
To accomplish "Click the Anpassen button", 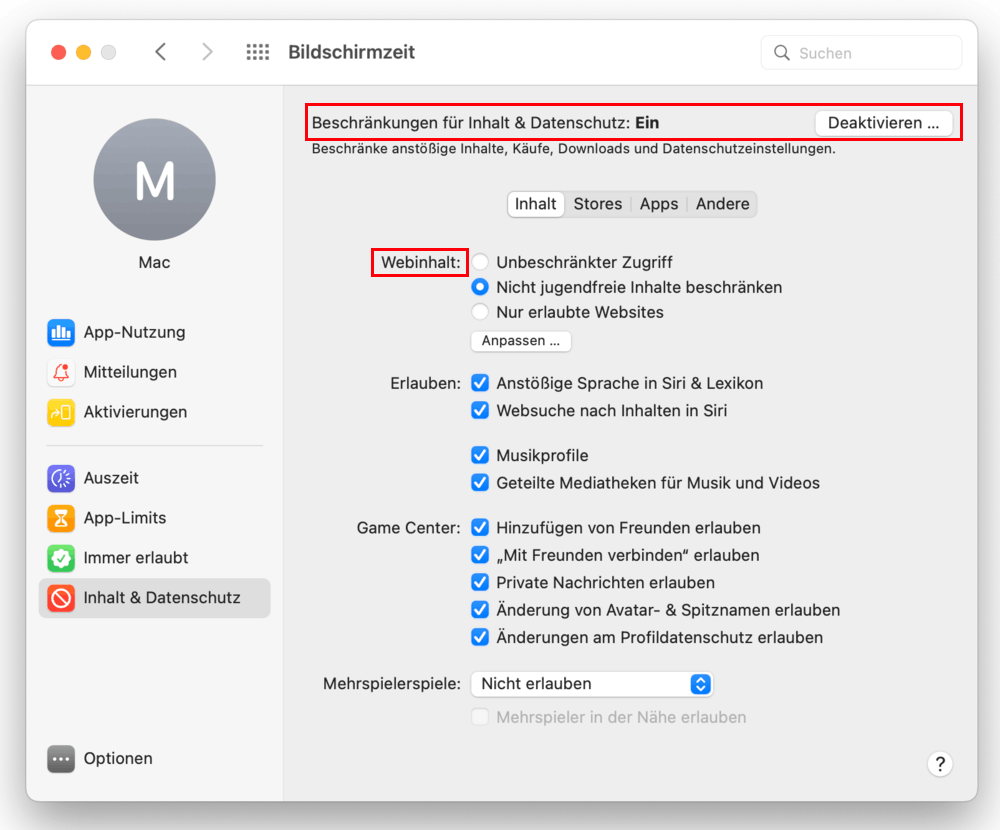I will click(x=520, y=341).
